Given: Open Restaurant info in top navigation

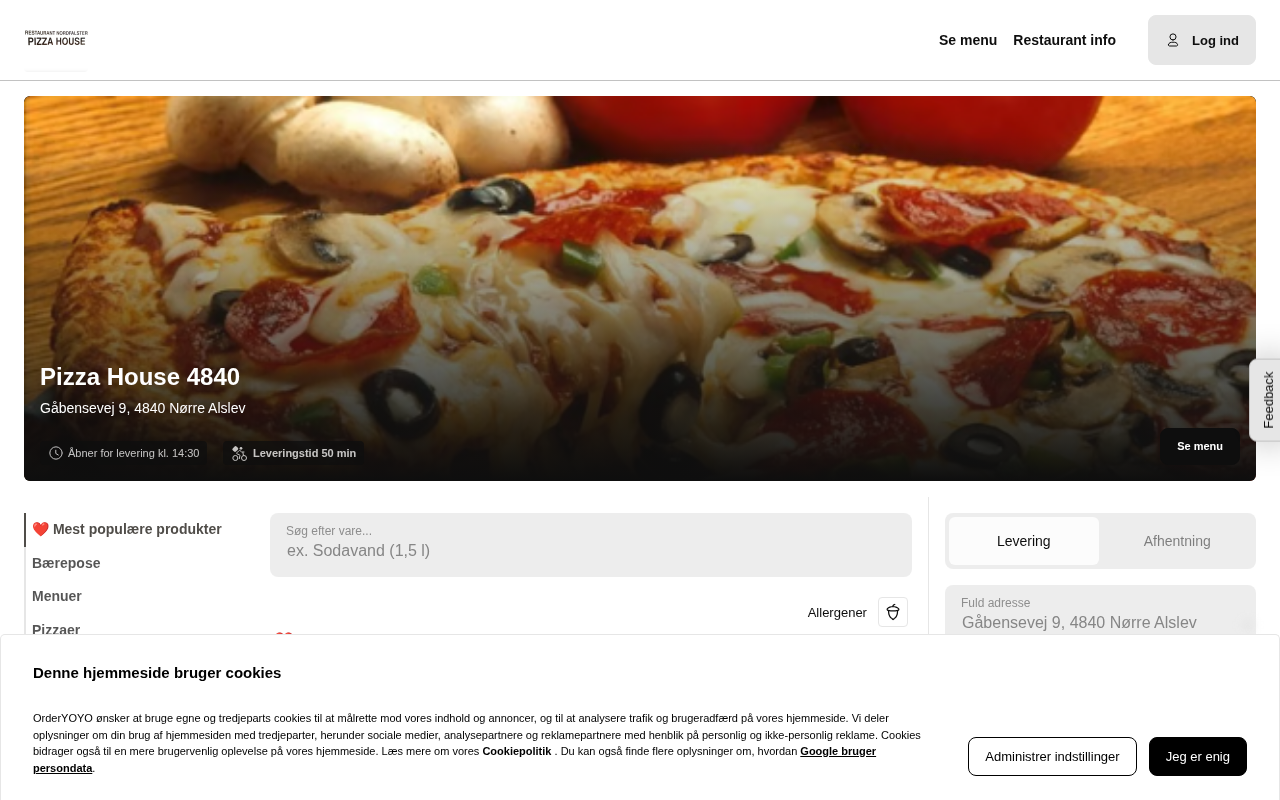Looking at the screenshot, I should click(1064, 40).
